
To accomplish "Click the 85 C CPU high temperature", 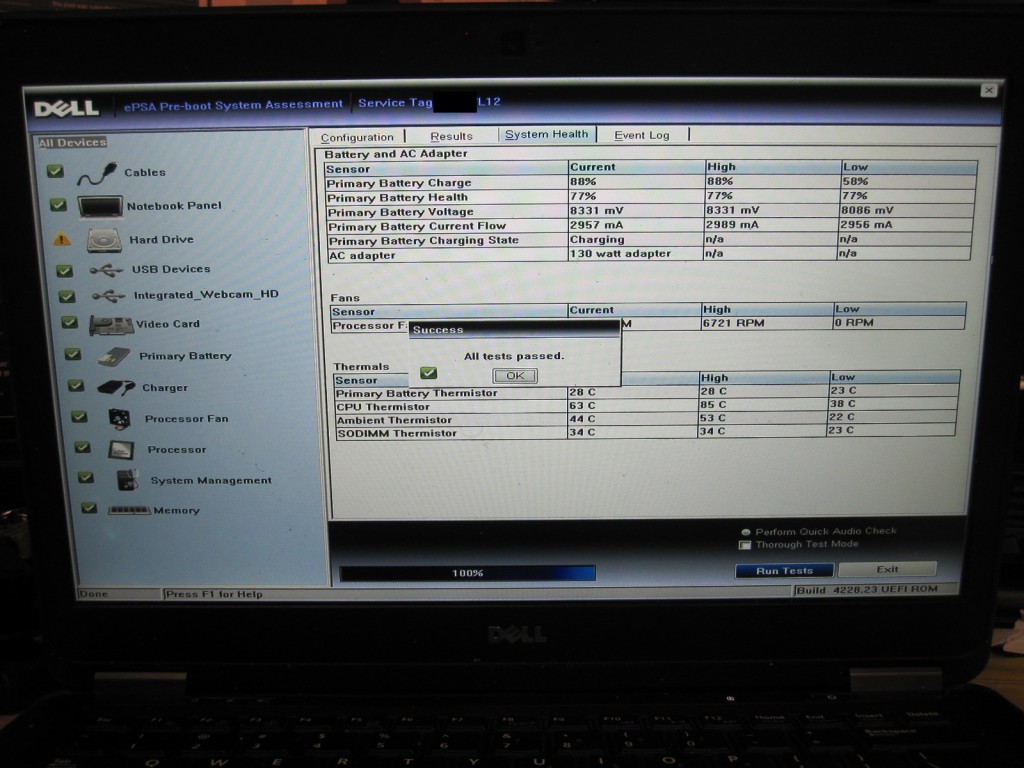I will 713,405.
